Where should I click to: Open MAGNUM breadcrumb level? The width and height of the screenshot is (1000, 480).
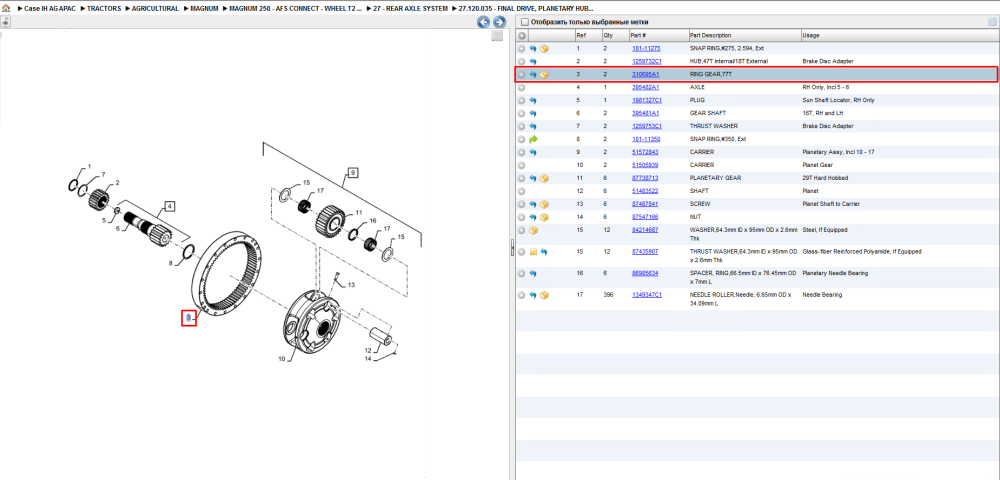click(205, 9)
